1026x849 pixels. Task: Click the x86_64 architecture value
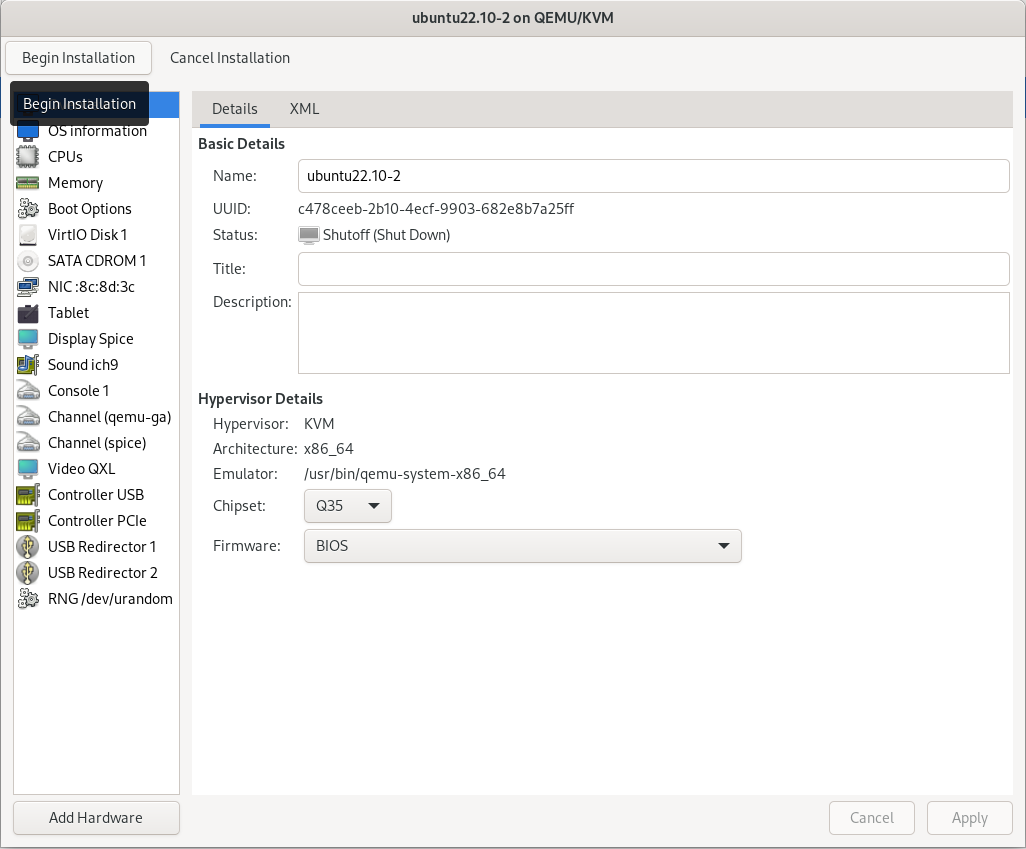pyautogui.click(x=328, y=449)
